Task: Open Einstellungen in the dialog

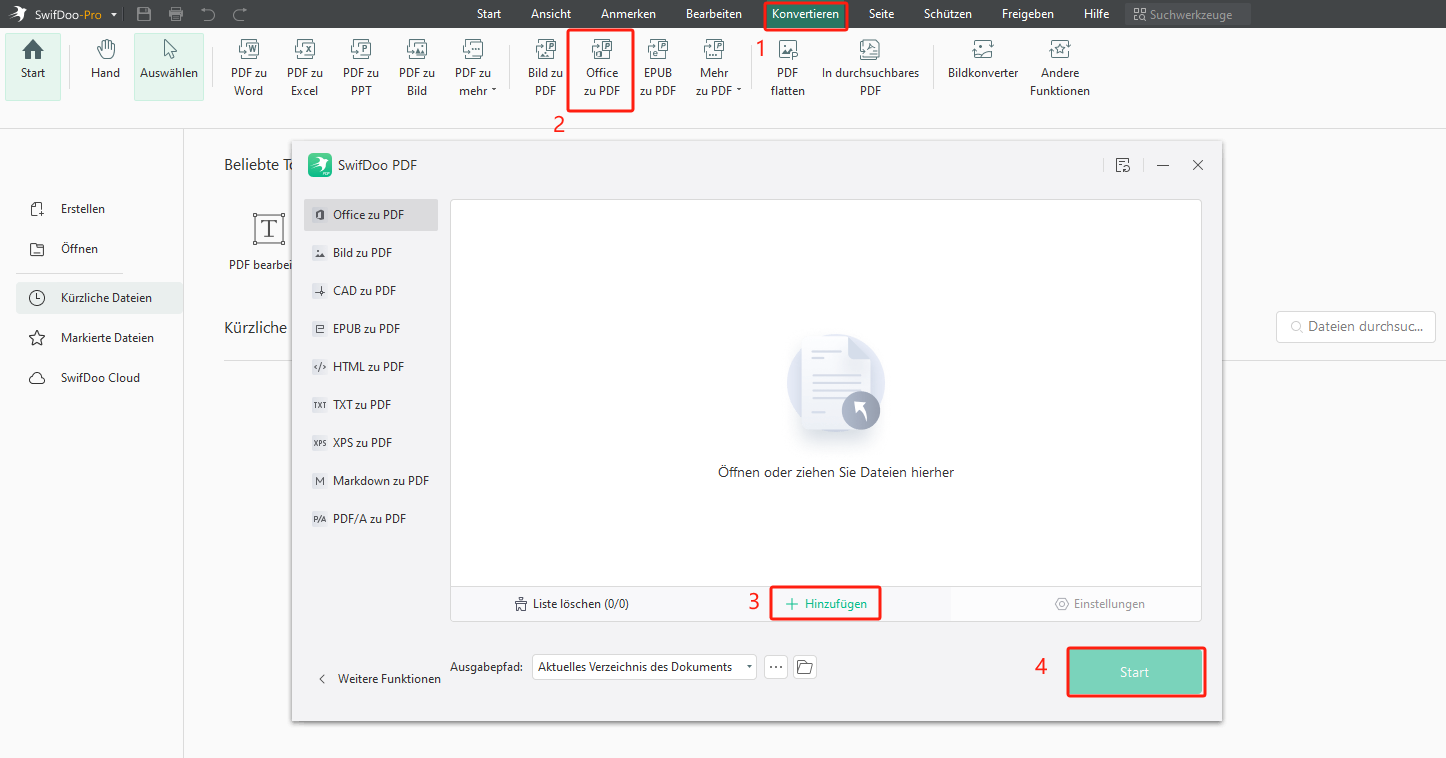Action: click(1100, 604)
